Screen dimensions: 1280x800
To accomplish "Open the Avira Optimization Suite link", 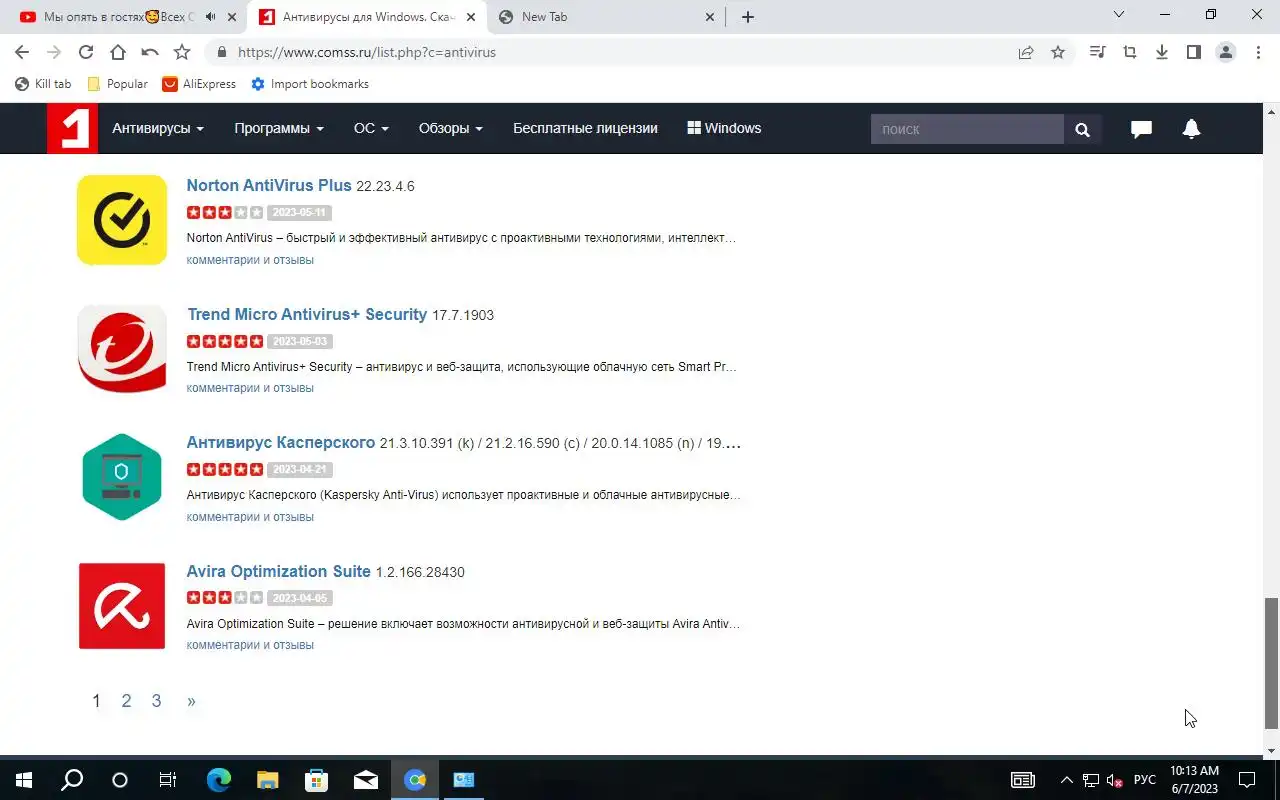I will click(x=278, y=571).
